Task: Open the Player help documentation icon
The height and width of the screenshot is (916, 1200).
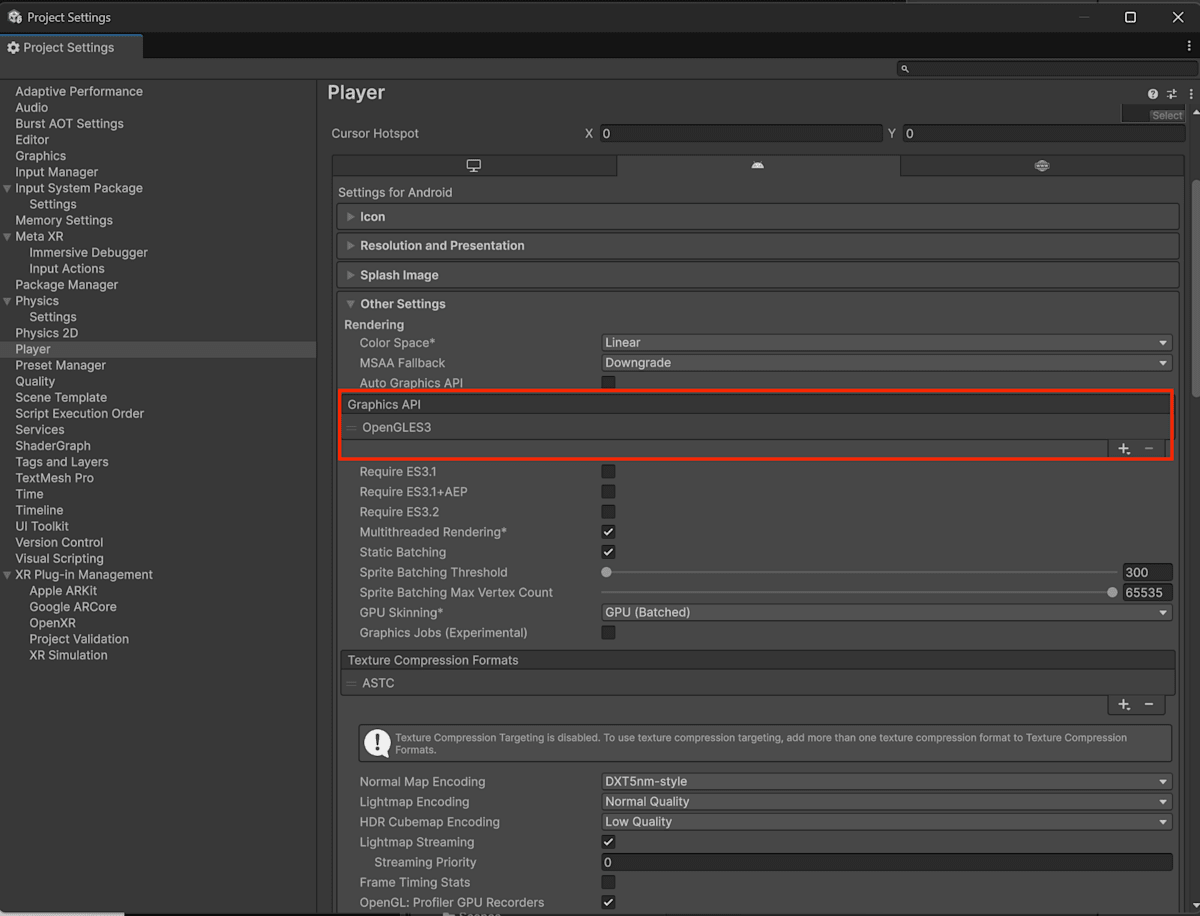Action: pos(1153,93)
